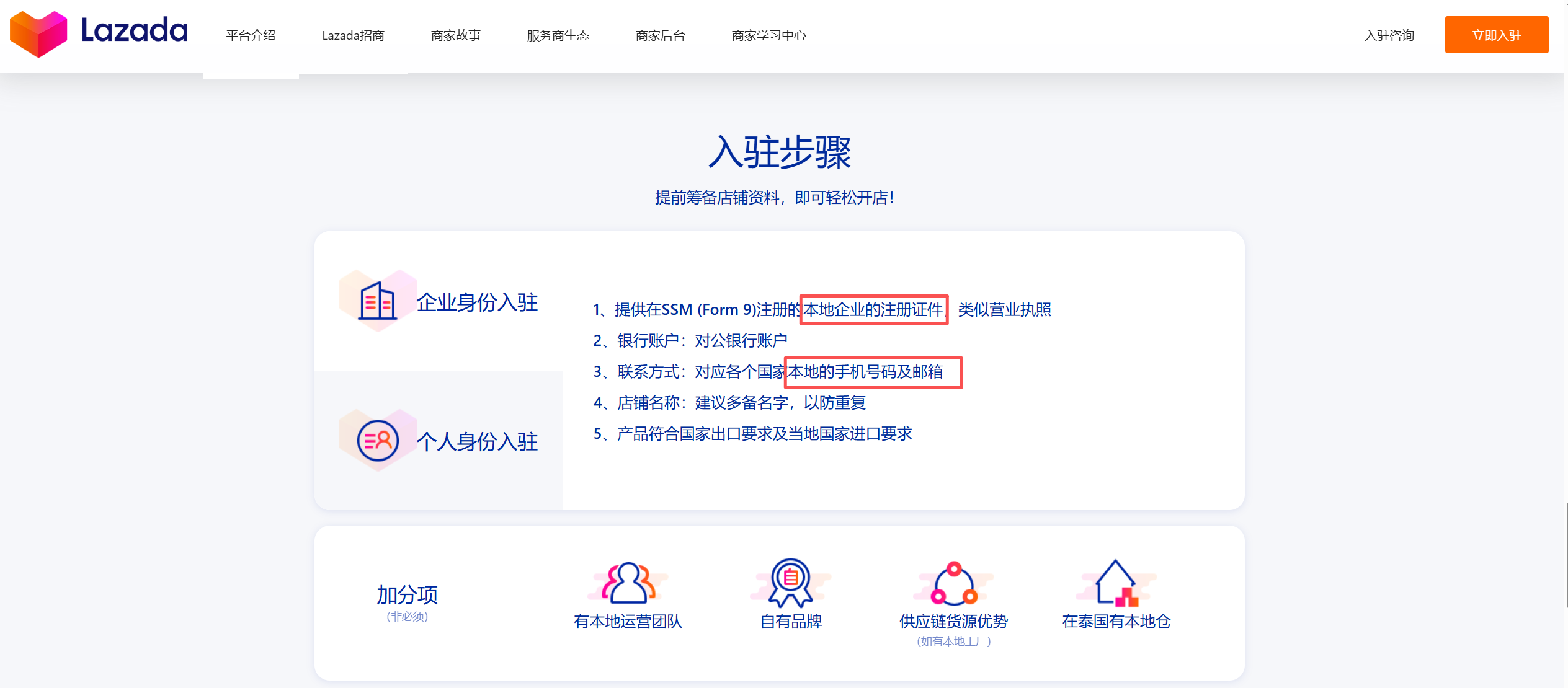Click the 供应链货源优势 label
The width and height of the screenshot is (1568, 688).
pos(954,621)
